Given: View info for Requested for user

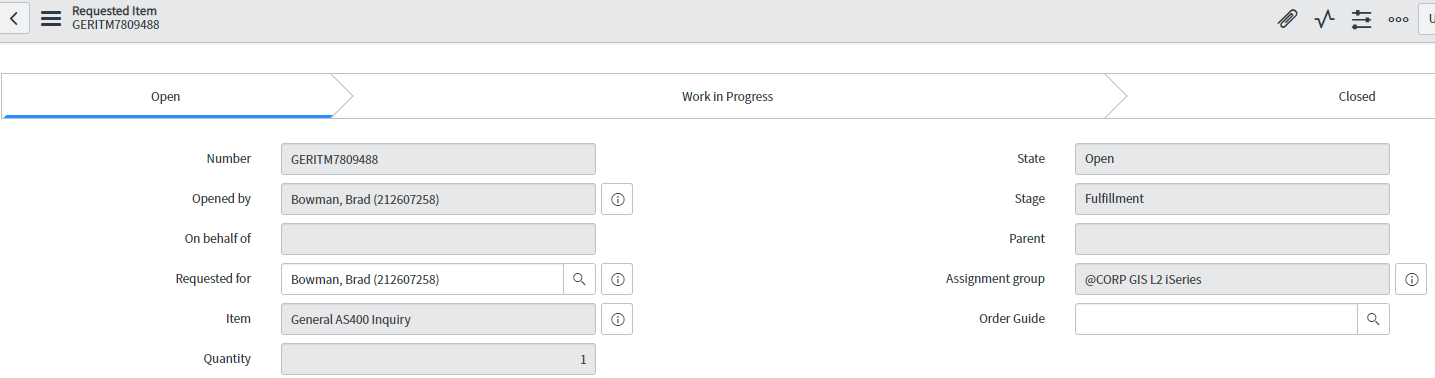Looking at the screenshot, I should pos(617,279).
